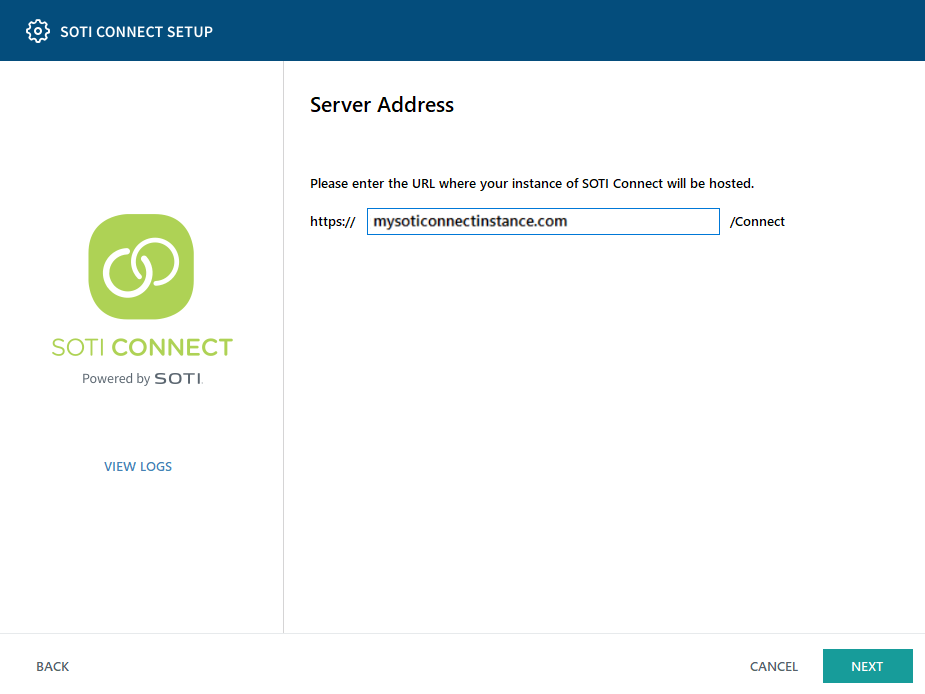Go to the previous step with BACK
The image size is (925, 694).
point(53,666)
